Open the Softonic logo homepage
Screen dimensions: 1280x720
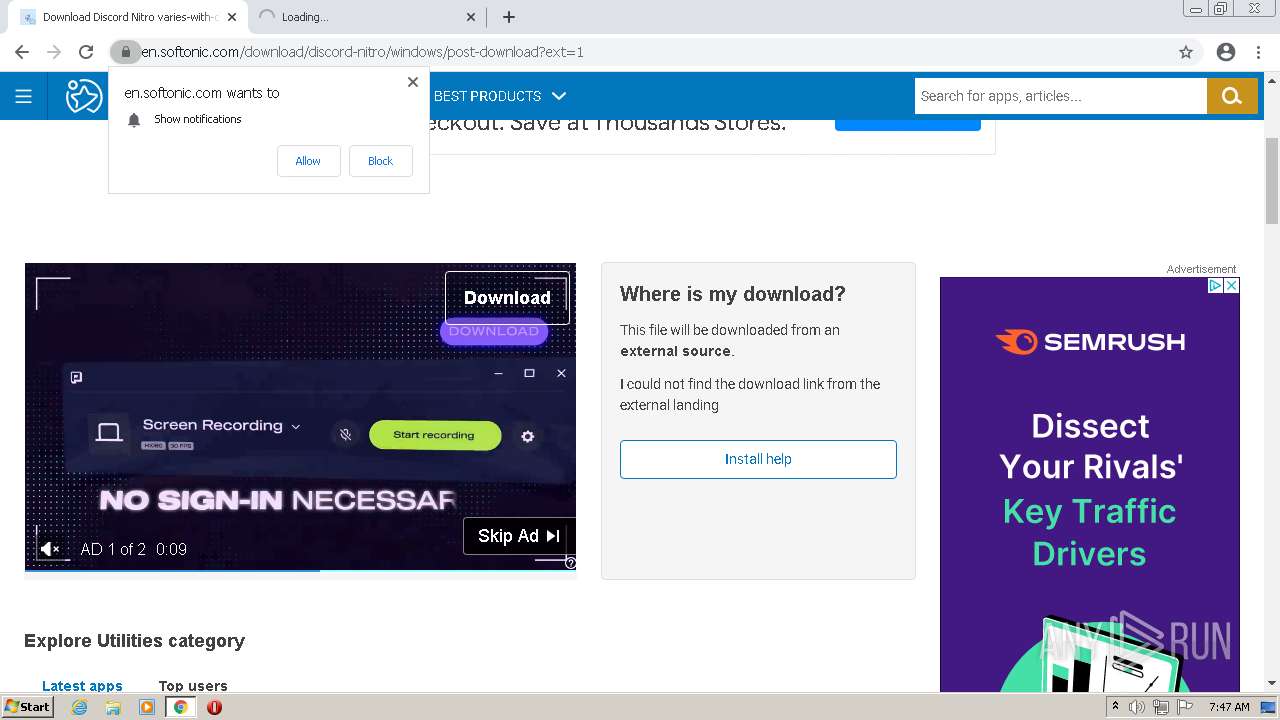(85, 96)
